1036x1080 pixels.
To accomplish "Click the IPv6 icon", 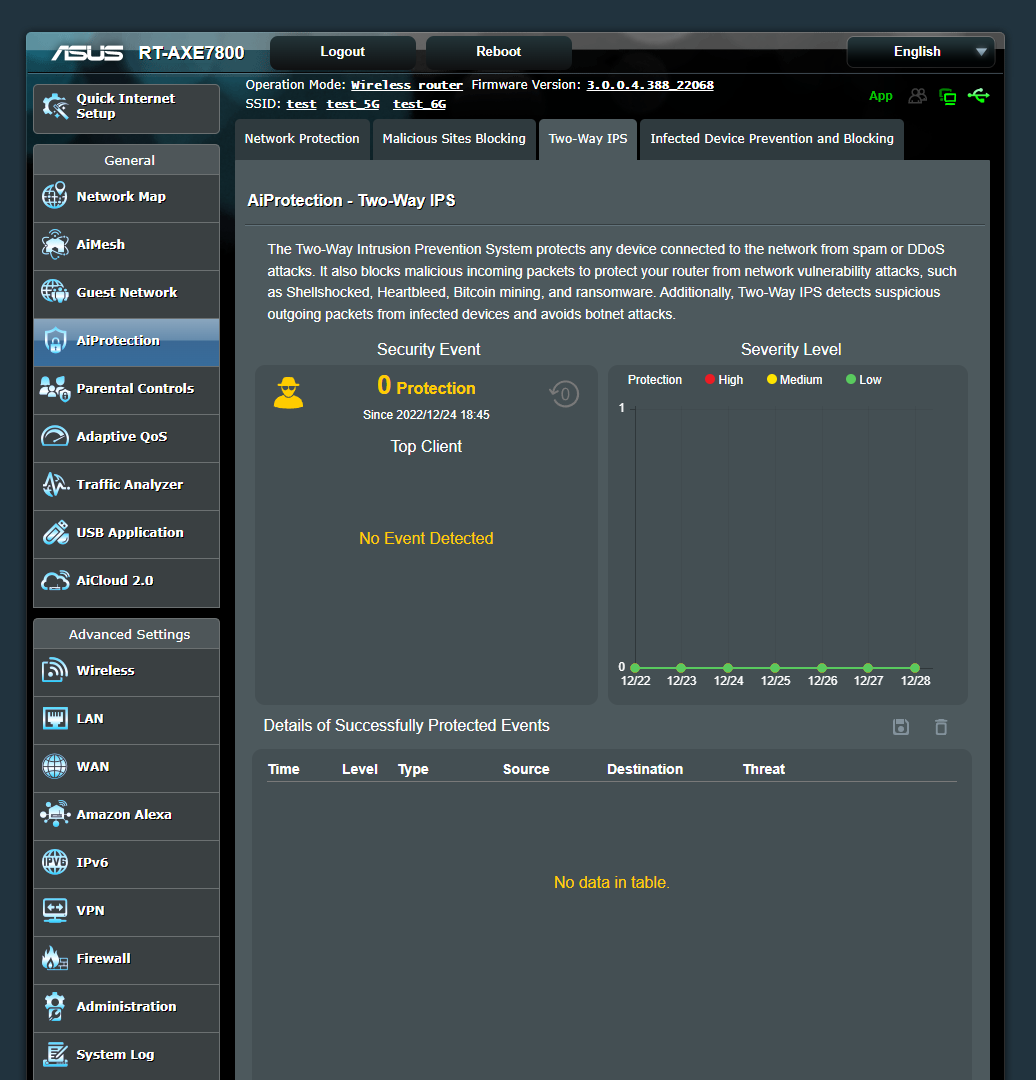I will [54, 862].
